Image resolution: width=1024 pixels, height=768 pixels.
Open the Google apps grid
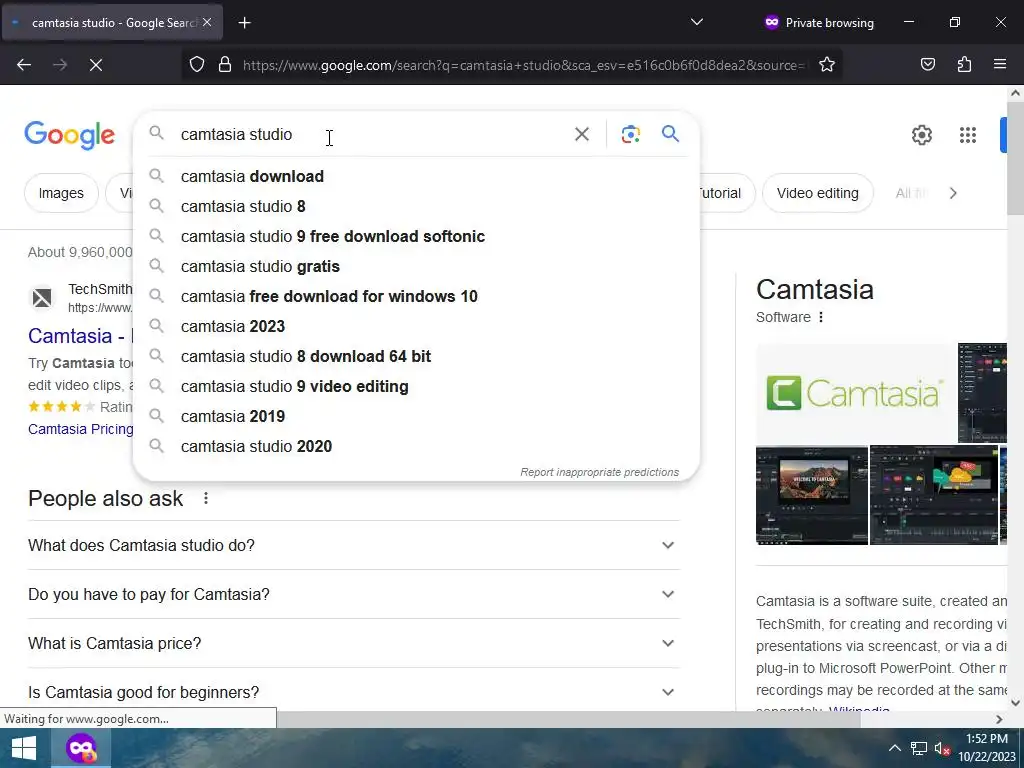(x=968, y=135)
